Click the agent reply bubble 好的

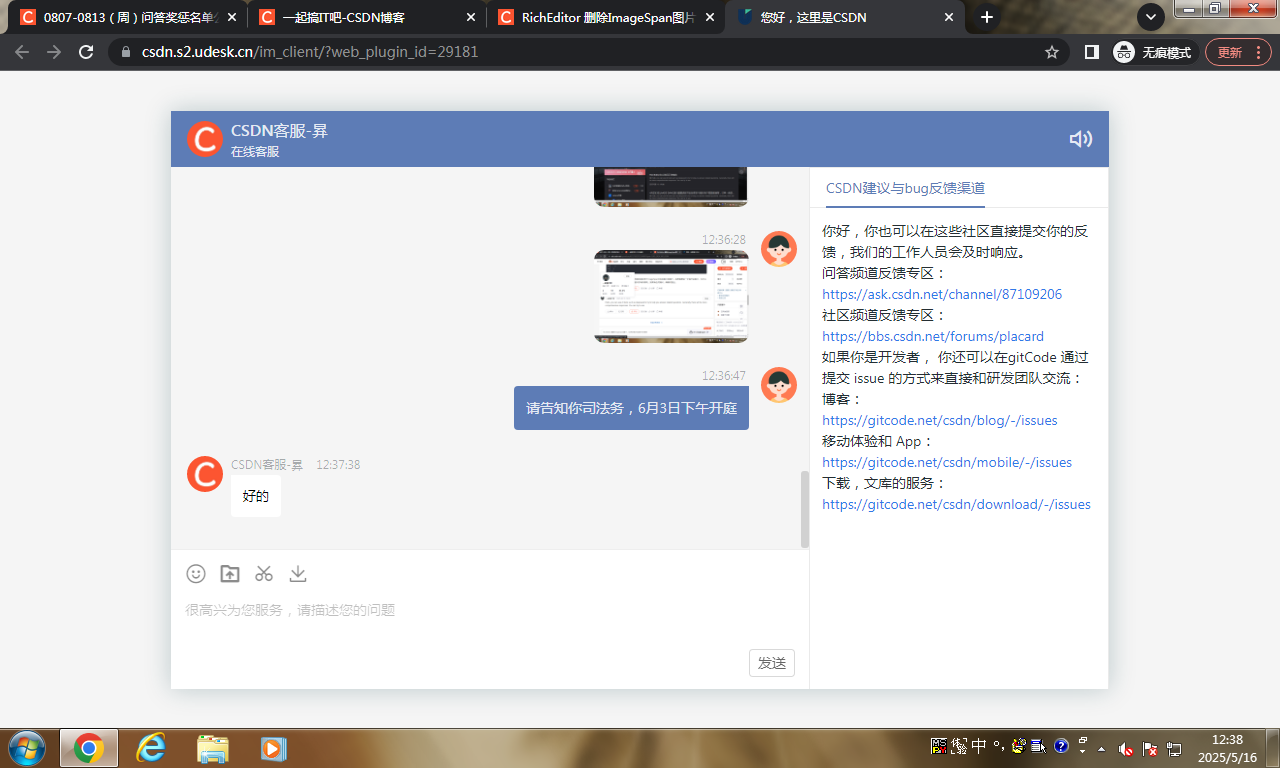click(x=256, y=496)
